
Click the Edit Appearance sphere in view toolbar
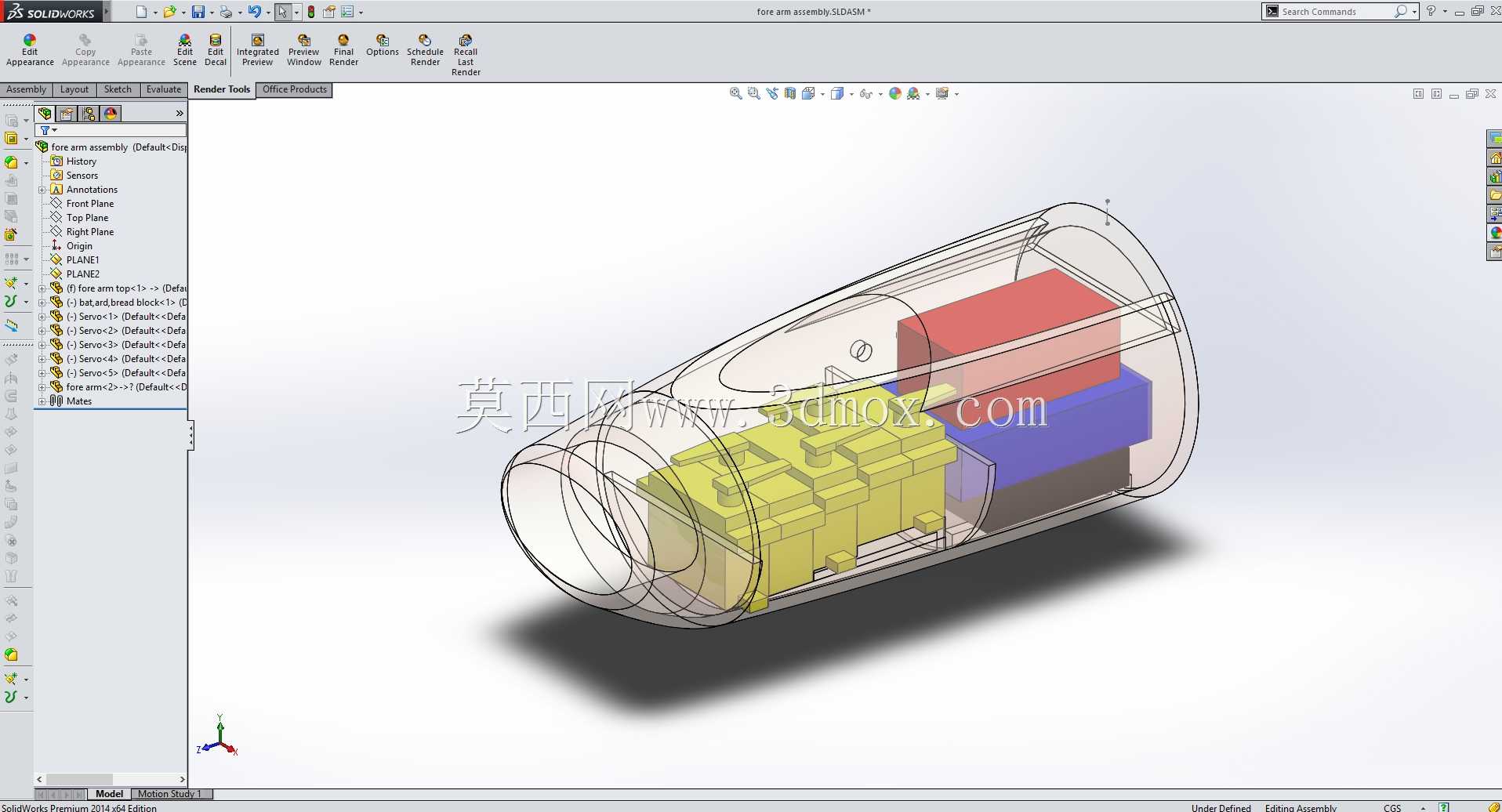pos(894,93)
